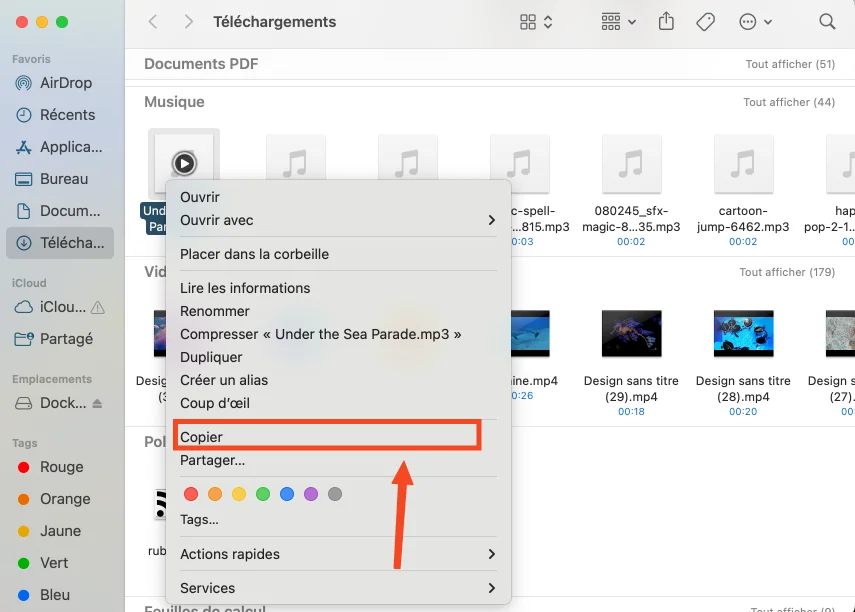Select Placer dans la corbeille
This screenshot has width=855, height=612.
coord(254,254)
